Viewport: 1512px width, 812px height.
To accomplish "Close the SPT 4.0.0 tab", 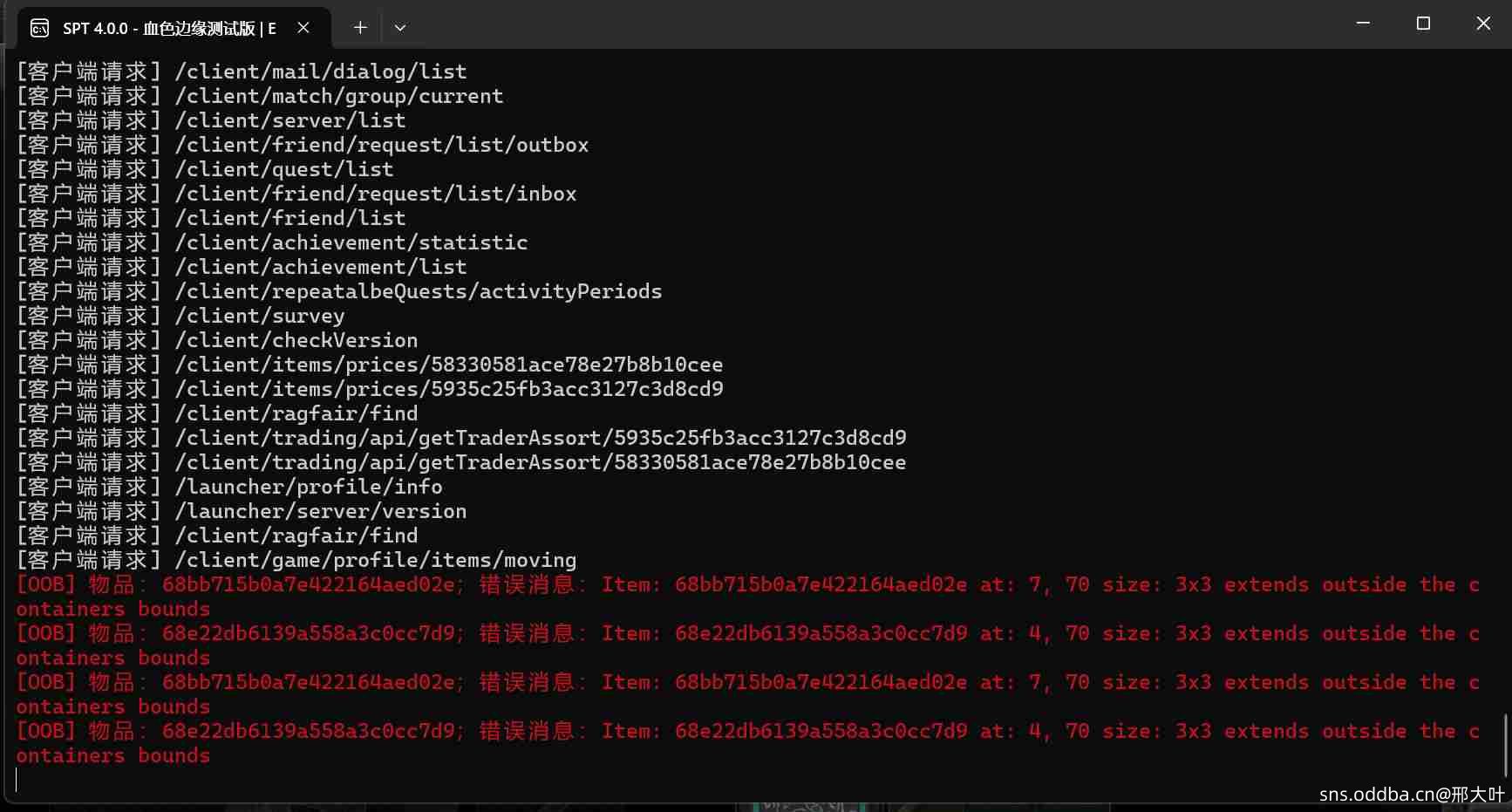I will point(303,28).
